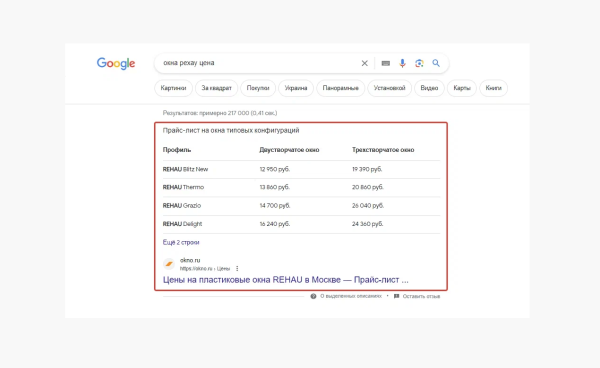Screen dimensions: 600x368
Task: Click the https://okno.ru › Цены breadcrumb URL
Action: (x=205, y=269)
